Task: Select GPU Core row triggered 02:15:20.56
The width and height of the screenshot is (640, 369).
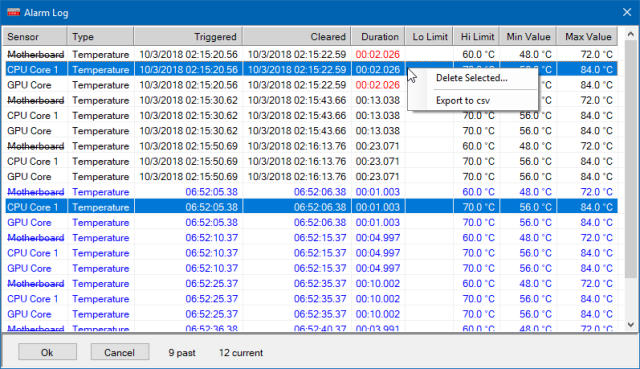Action: (311, 85)
